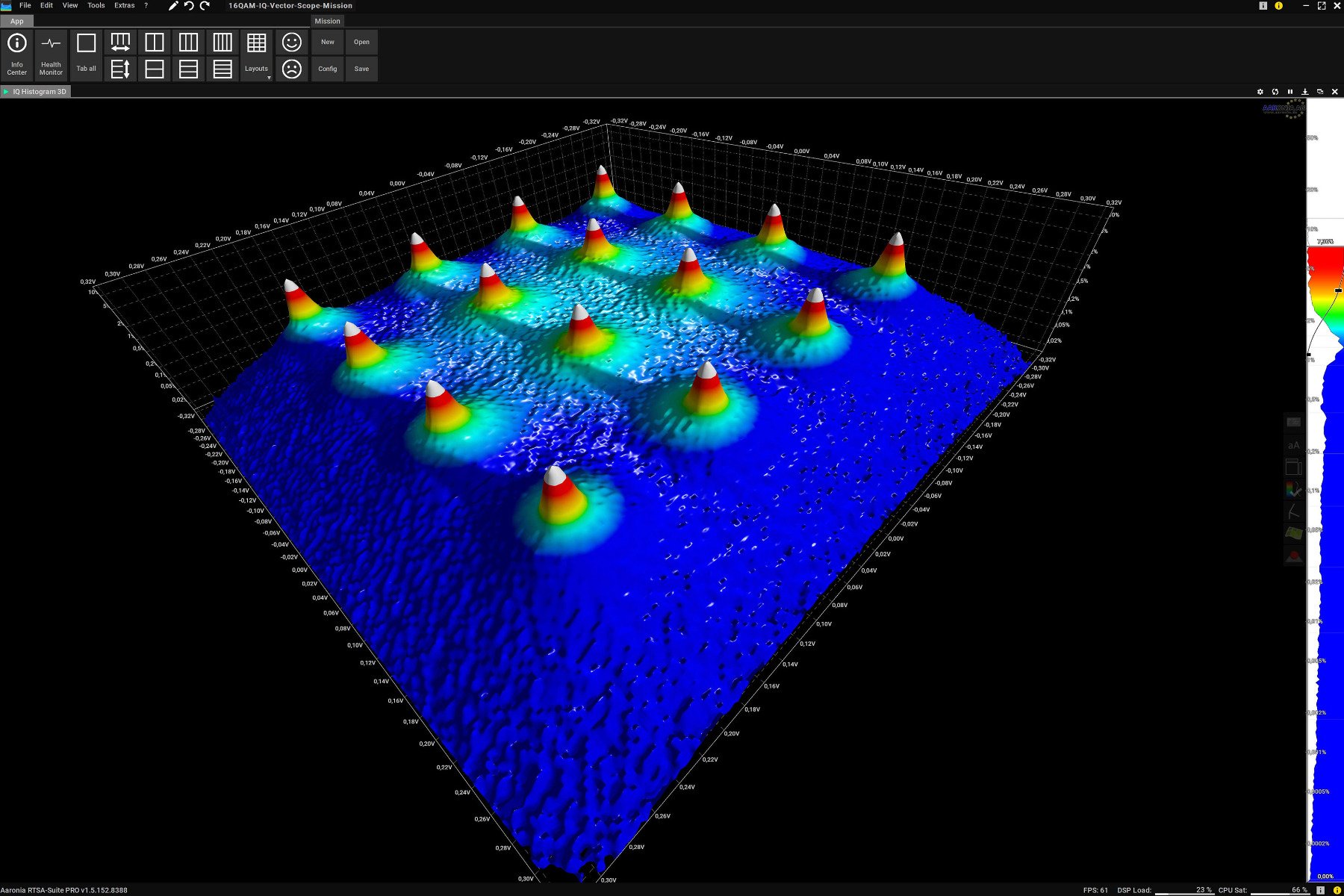
Task: Open the Info Center
Action: click(x=16, y=55)
